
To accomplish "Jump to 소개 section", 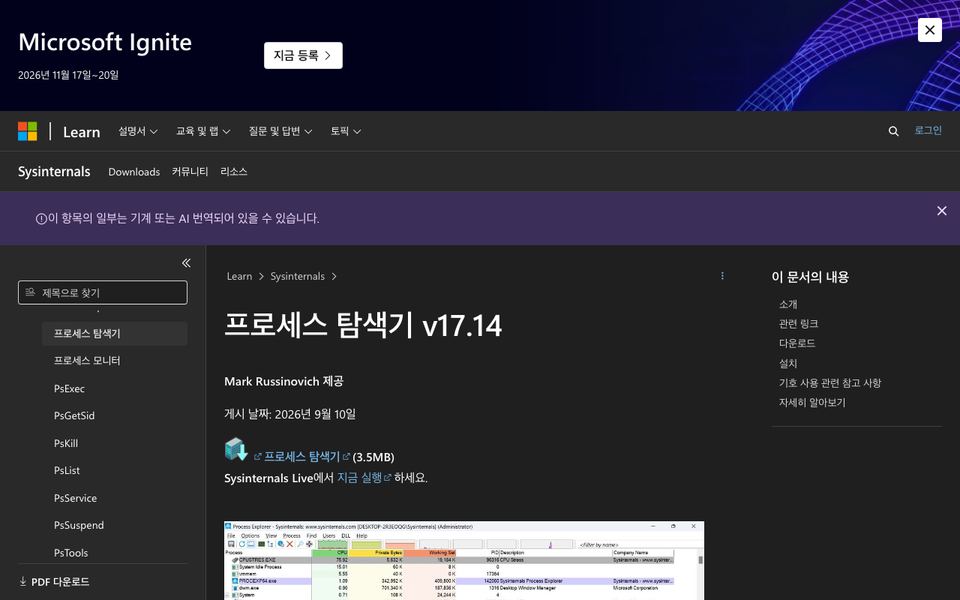I will pos(788,304).
